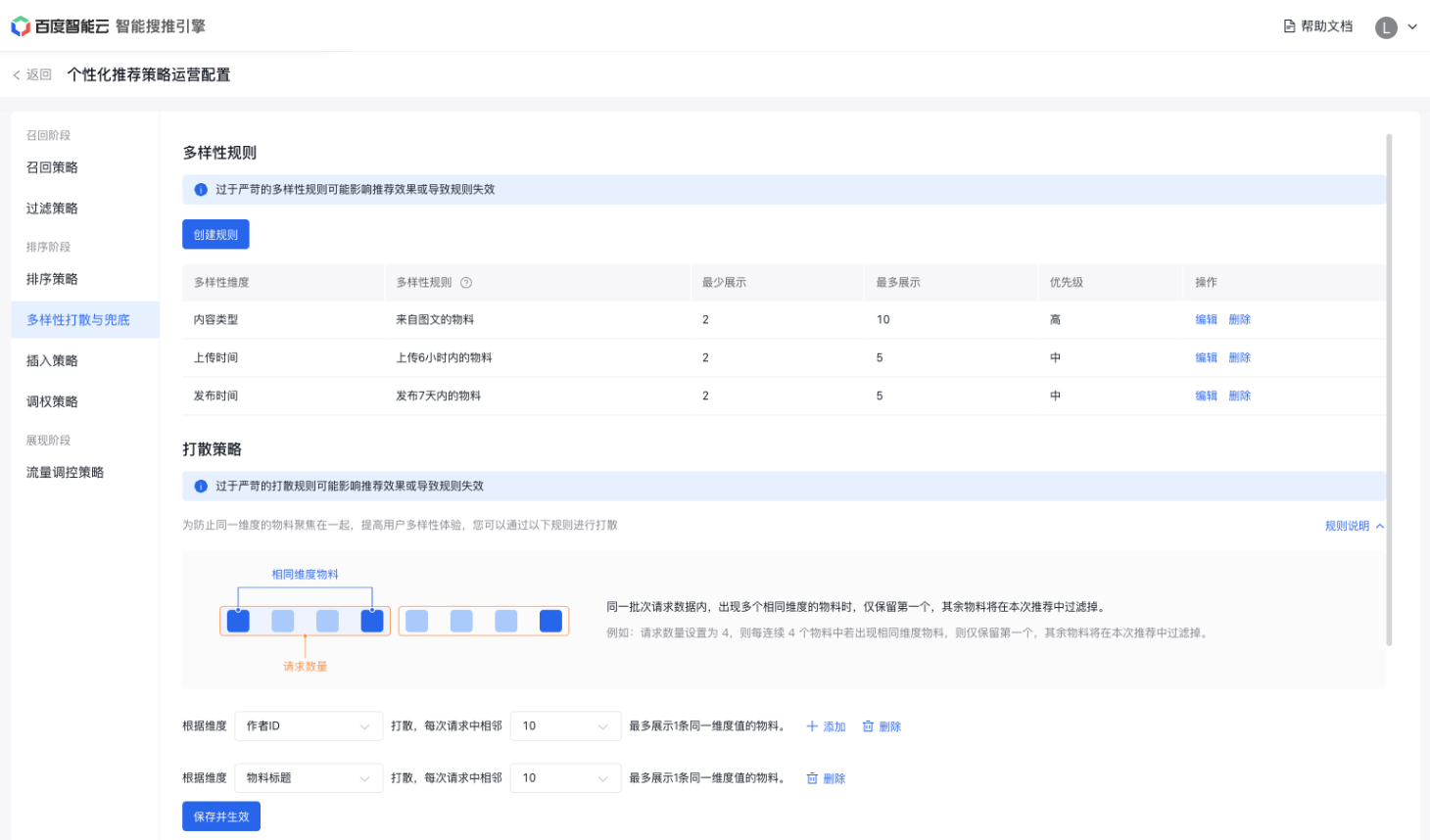Click the trash icon in 物料标题 row
The width and height of the screenshot is (1430, 840).
coord(812,778)
